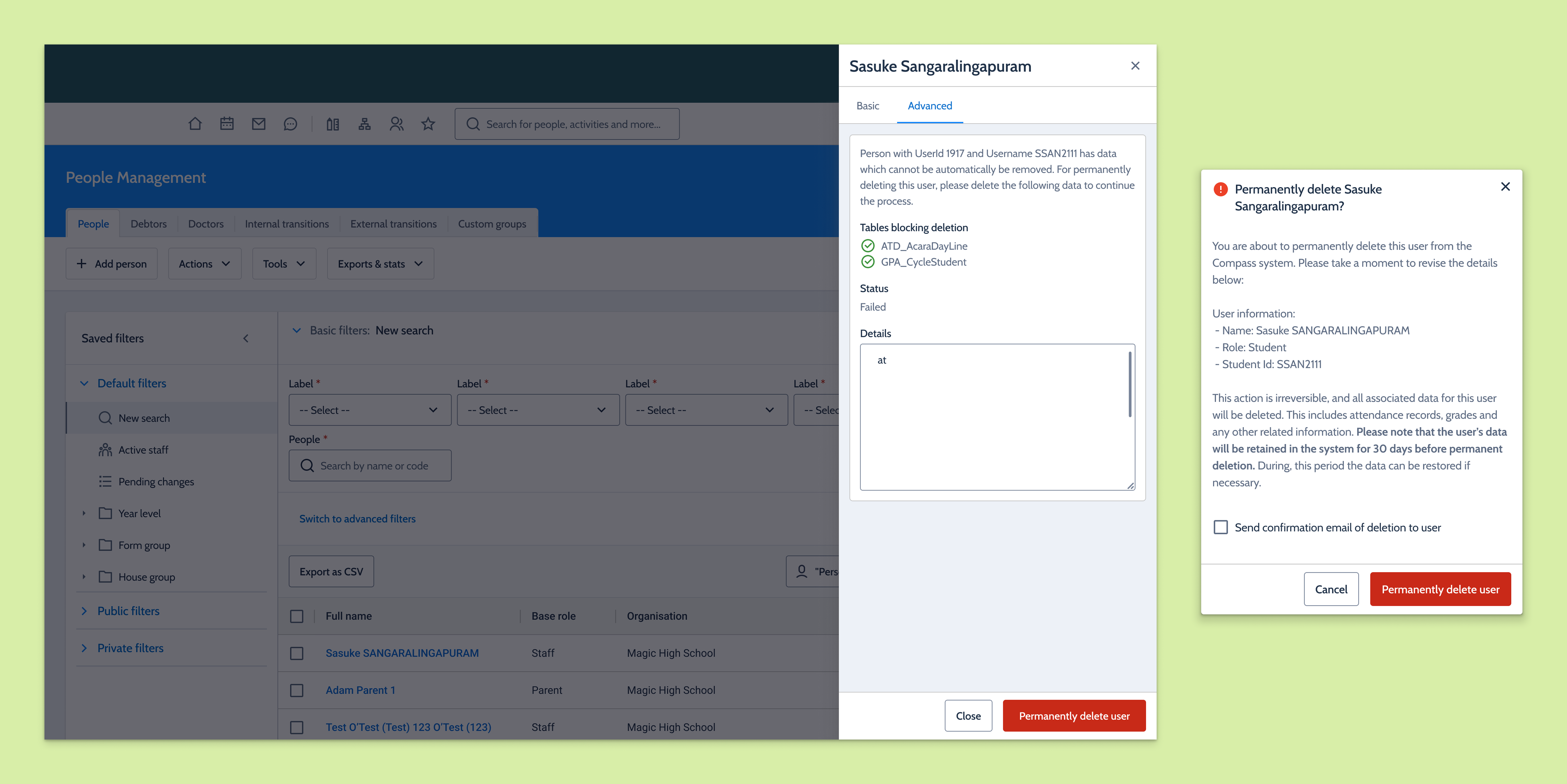1567x784 pixels.
Task: Open the chat bubble messages icon
Action: 290,124
